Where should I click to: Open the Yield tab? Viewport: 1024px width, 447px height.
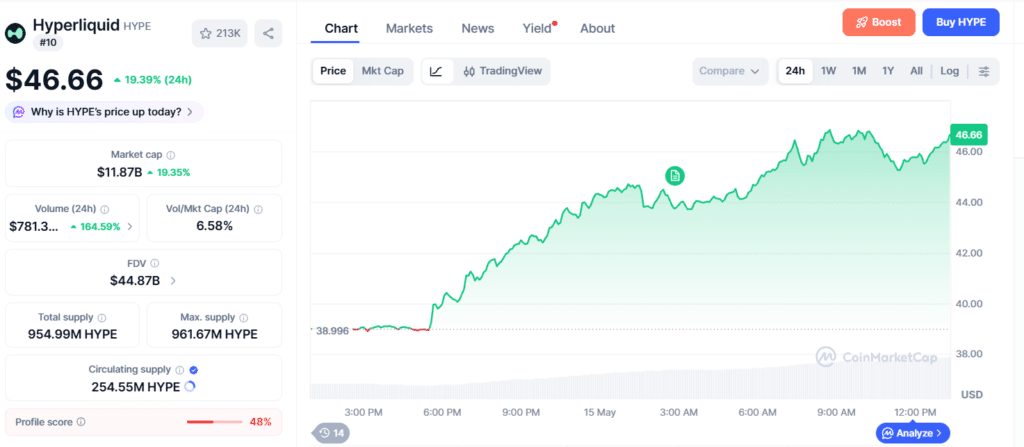click(537, 29)
